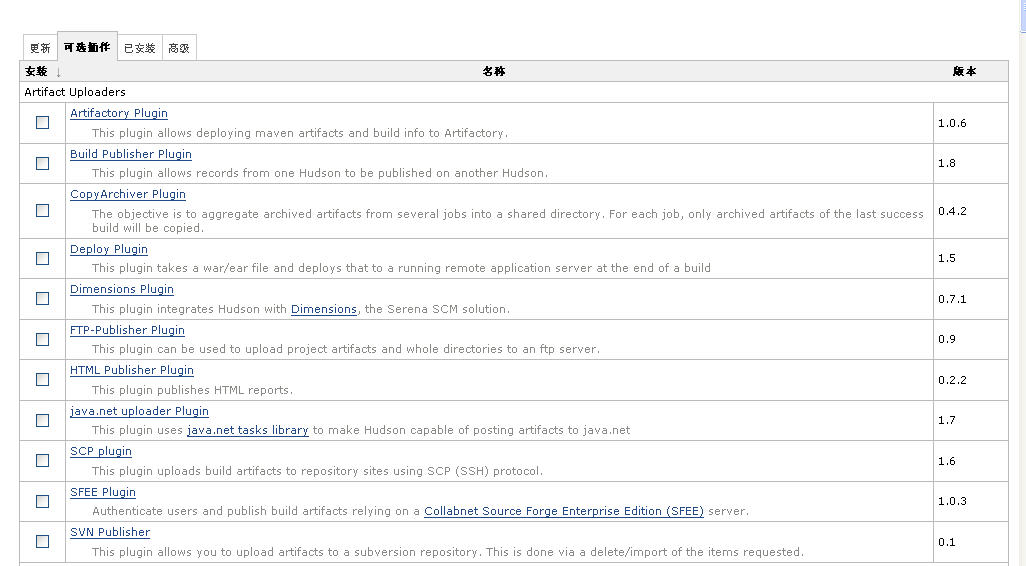Click the 版本 column header
Image resolution: width=1026 pixels, height=566 pixels.
pyautogui.click(x=964, y=71)
